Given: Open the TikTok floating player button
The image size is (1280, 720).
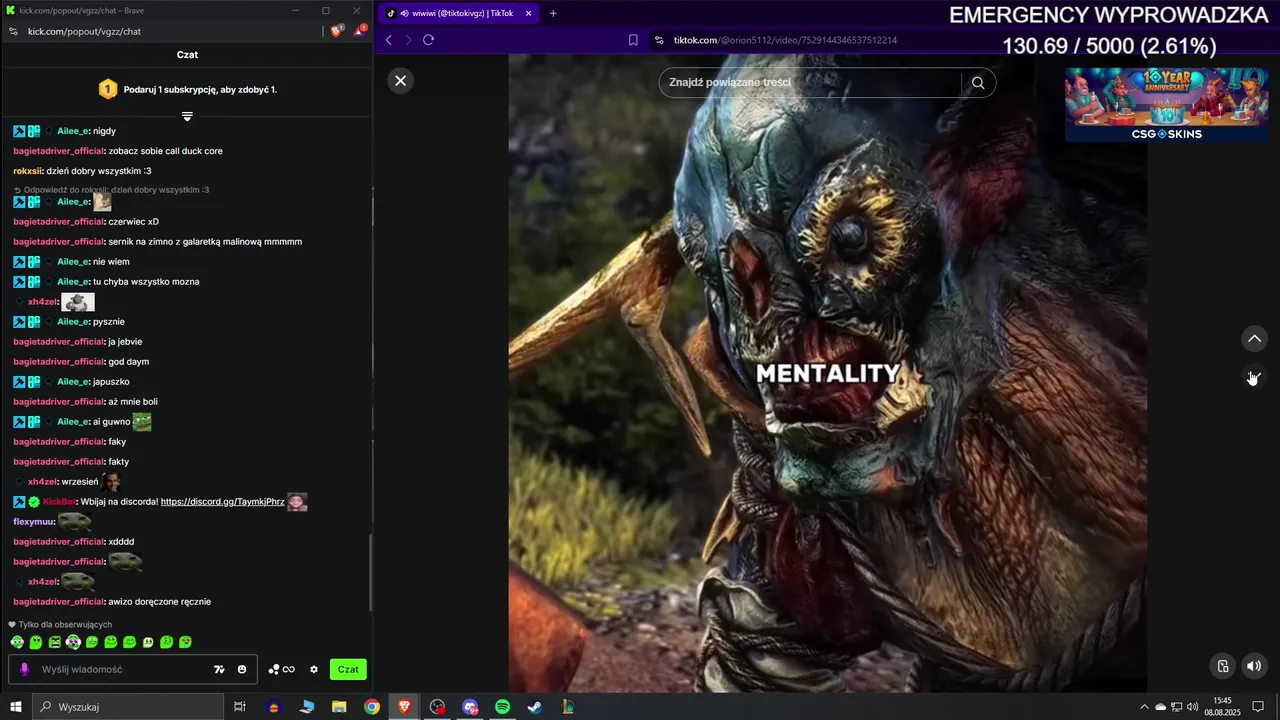Looking at the screenshot, I should pyautogui.click(x=1222, y=666).
